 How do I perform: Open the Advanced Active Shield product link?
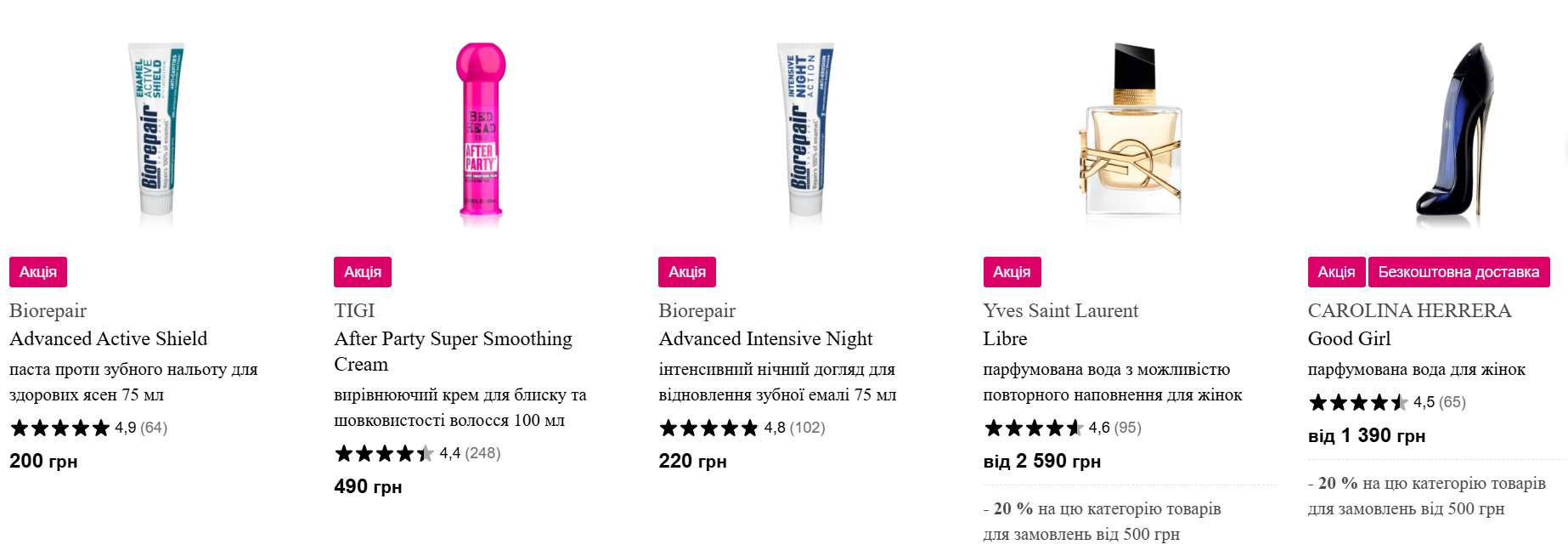[109, 338]
